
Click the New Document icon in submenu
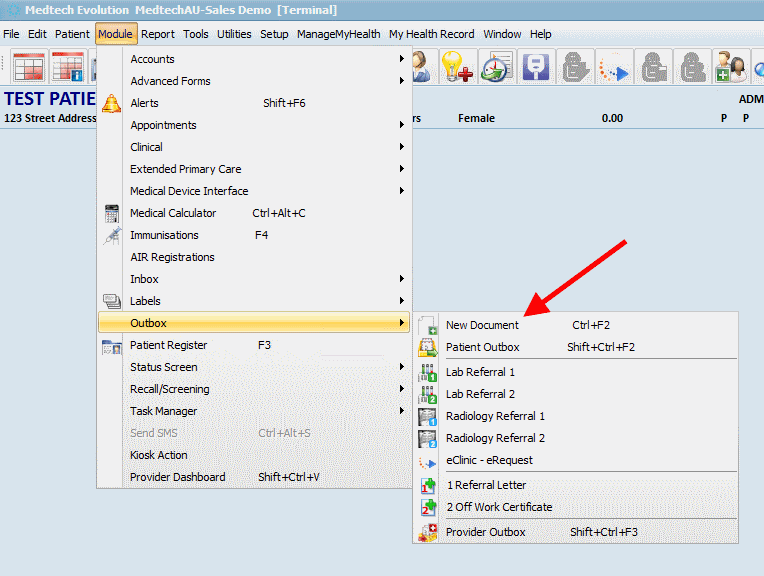click(x=427, y=325)
